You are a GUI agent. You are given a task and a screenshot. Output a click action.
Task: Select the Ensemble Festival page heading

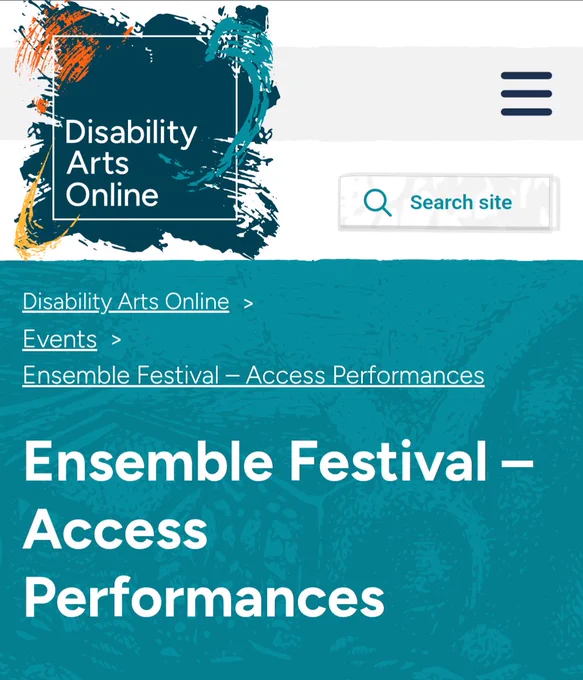click(x=278, y=529)
